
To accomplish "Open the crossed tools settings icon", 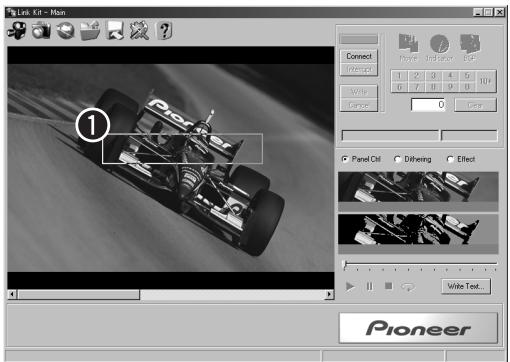I will (139, 30).
